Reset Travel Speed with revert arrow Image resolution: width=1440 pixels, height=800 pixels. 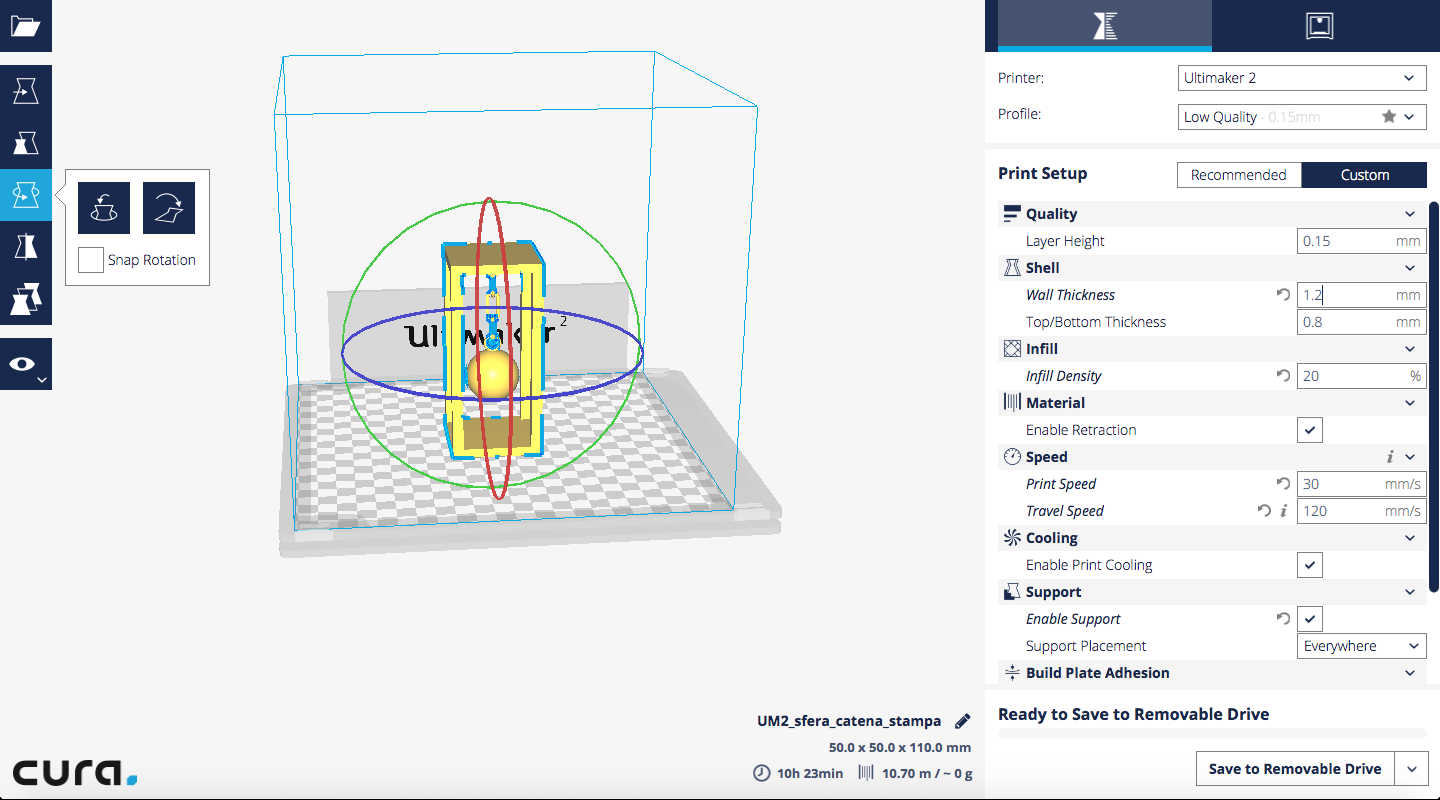point(1264,511)
